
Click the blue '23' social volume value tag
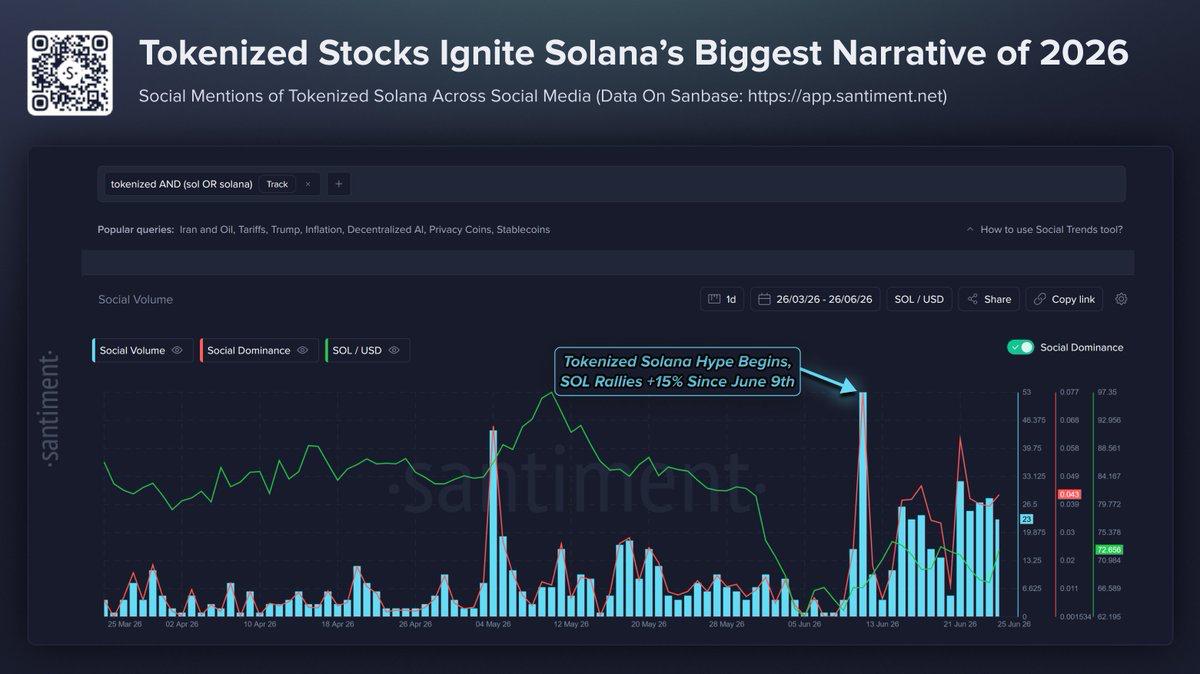tap(1026, 519)
